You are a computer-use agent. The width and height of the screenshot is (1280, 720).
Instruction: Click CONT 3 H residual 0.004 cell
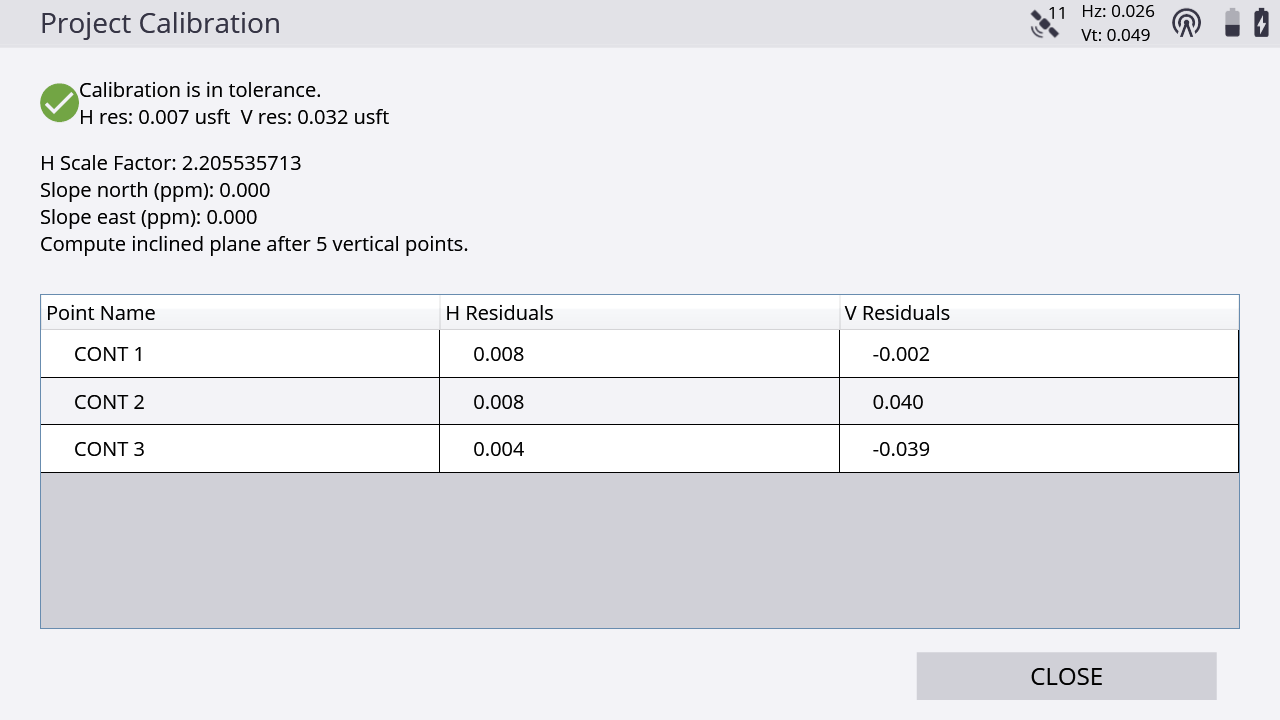tap(498, 449)
